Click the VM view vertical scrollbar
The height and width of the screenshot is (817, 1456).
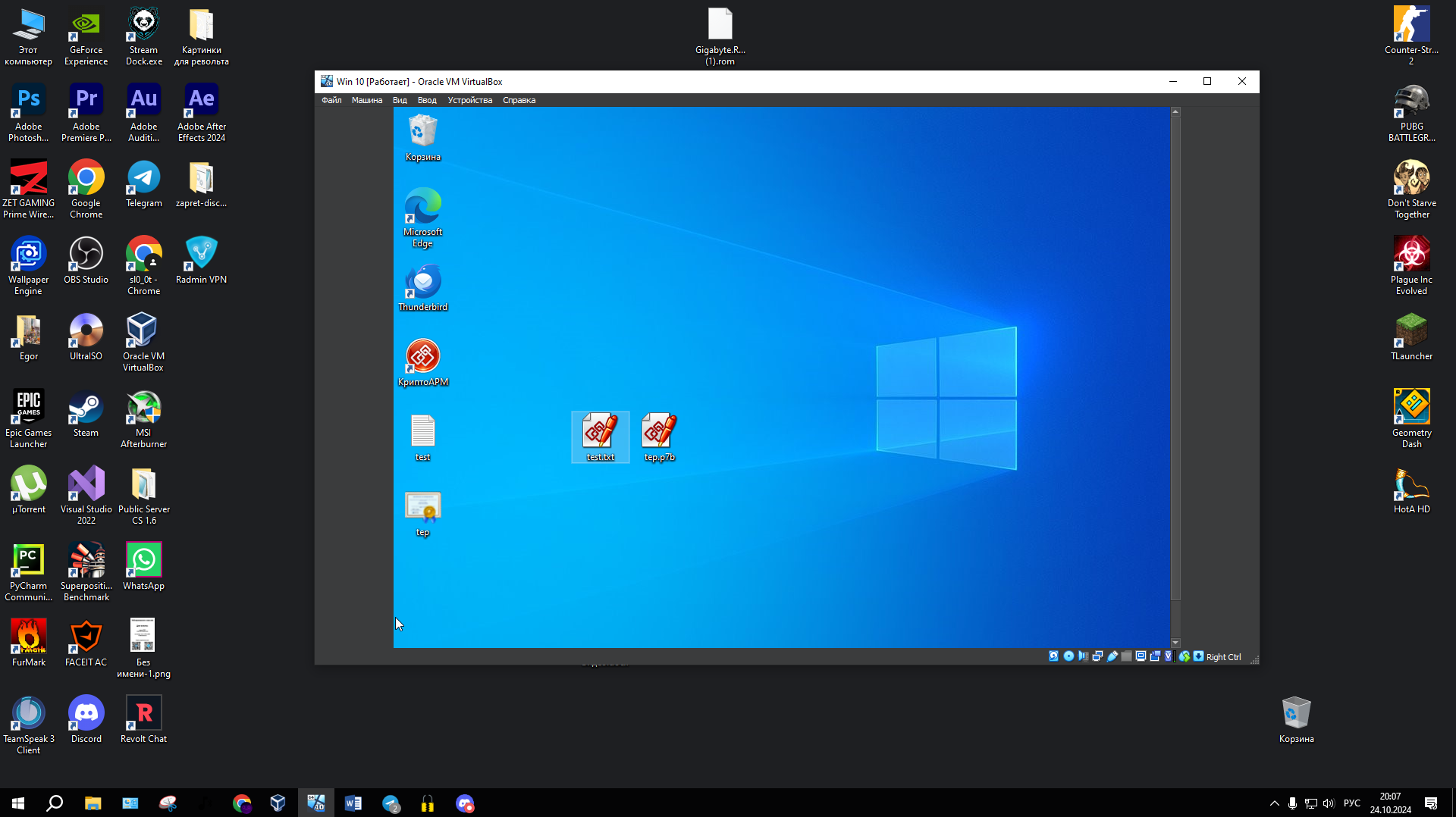tap(1175, 377)
